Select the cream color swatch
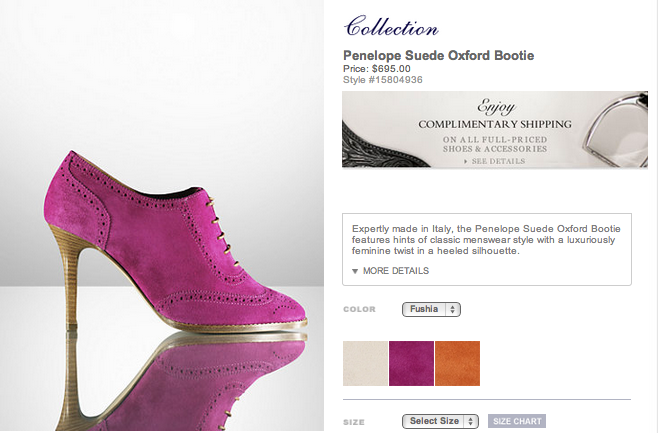 coord(365,363)
